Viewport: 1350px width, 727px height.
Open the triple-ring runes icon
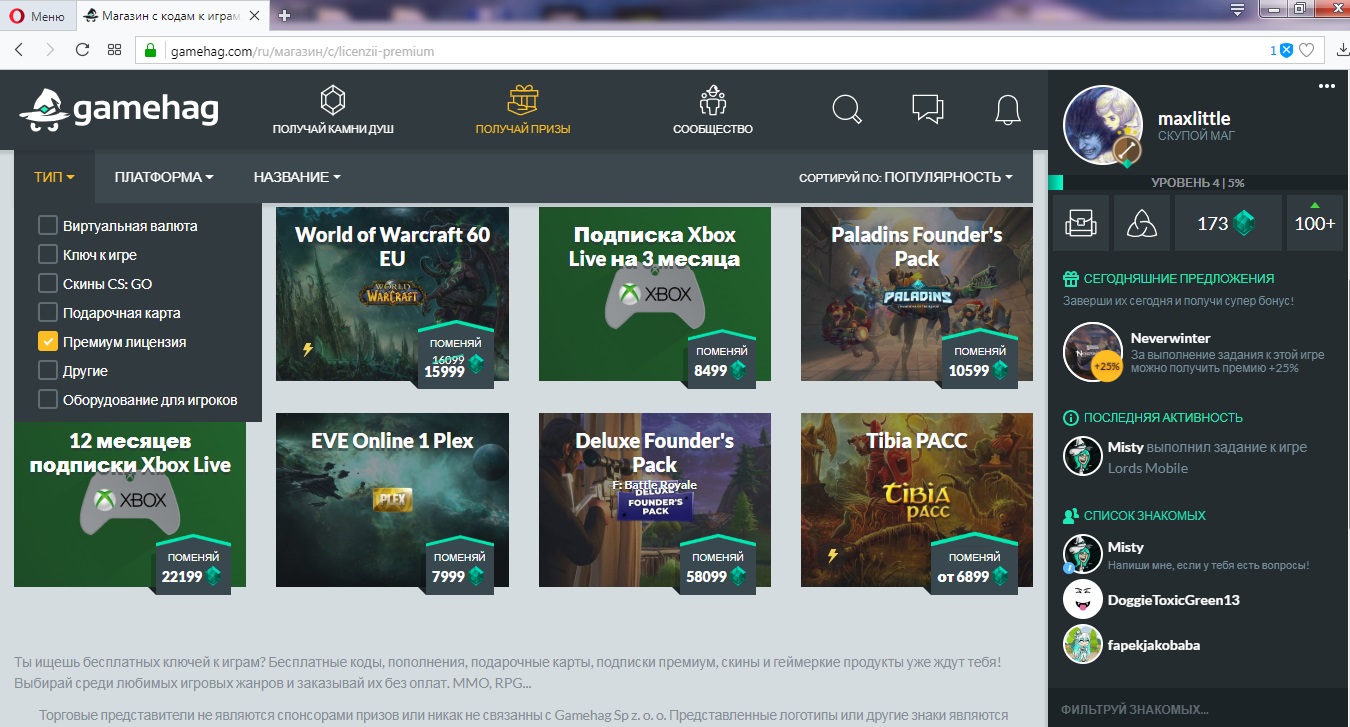[1141, 223]
